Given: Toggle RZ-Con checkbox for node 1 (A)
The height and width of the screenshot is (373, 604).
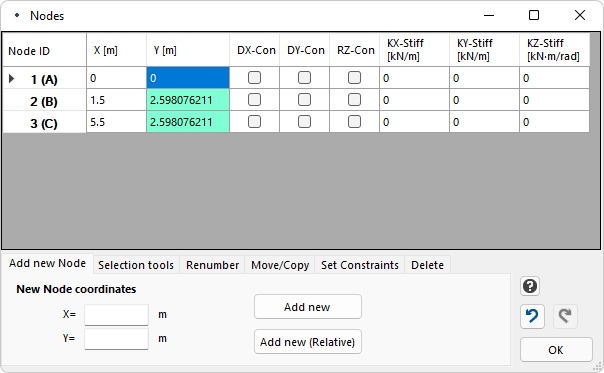Looking at the screenshot, I should [x=354, y=78].
